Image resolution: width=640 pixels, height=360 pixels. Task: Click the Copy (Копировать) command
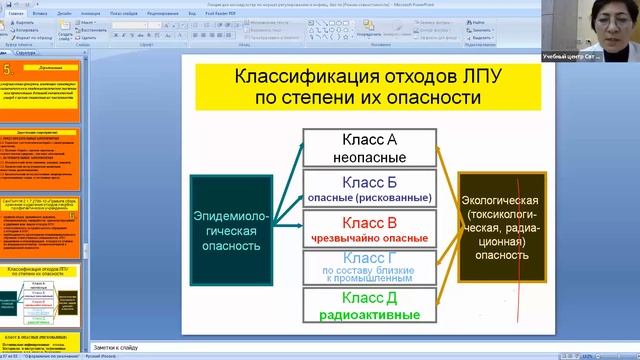click(x=24, y=30)
